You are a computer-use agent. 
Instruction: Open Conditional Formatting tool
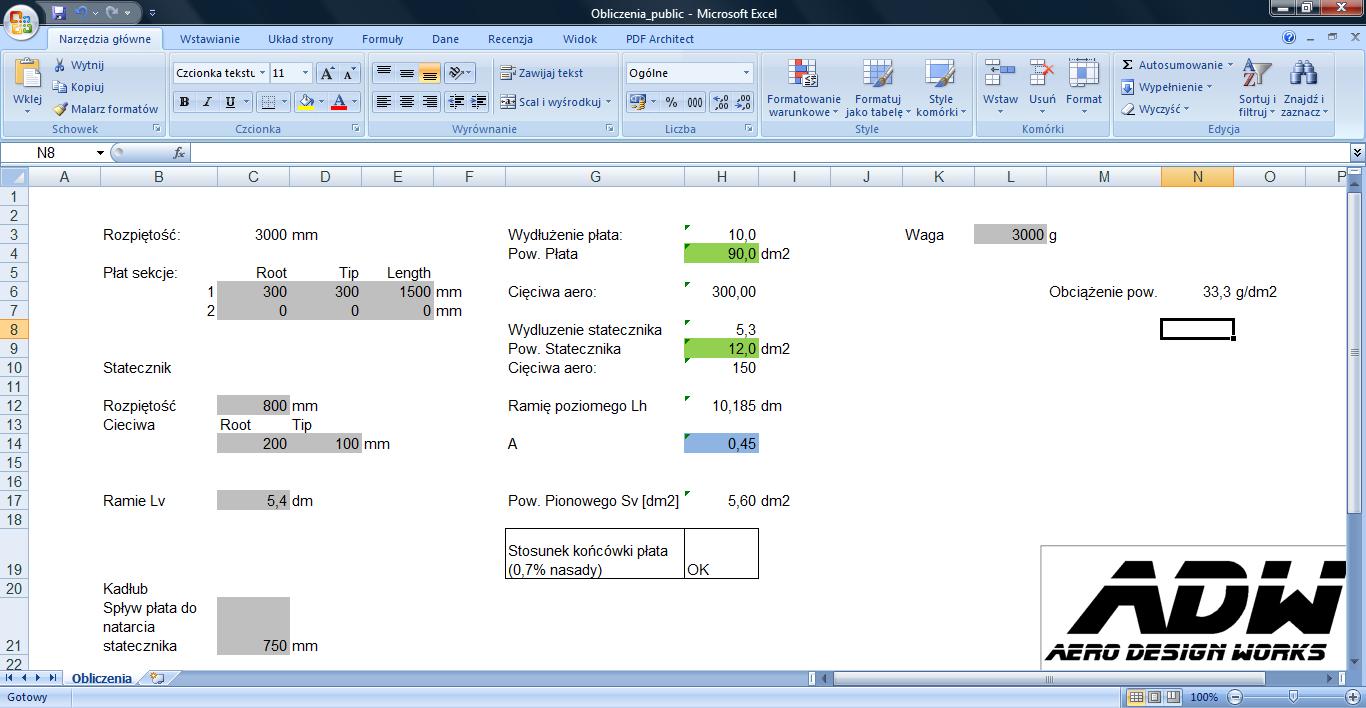[803, 76]
